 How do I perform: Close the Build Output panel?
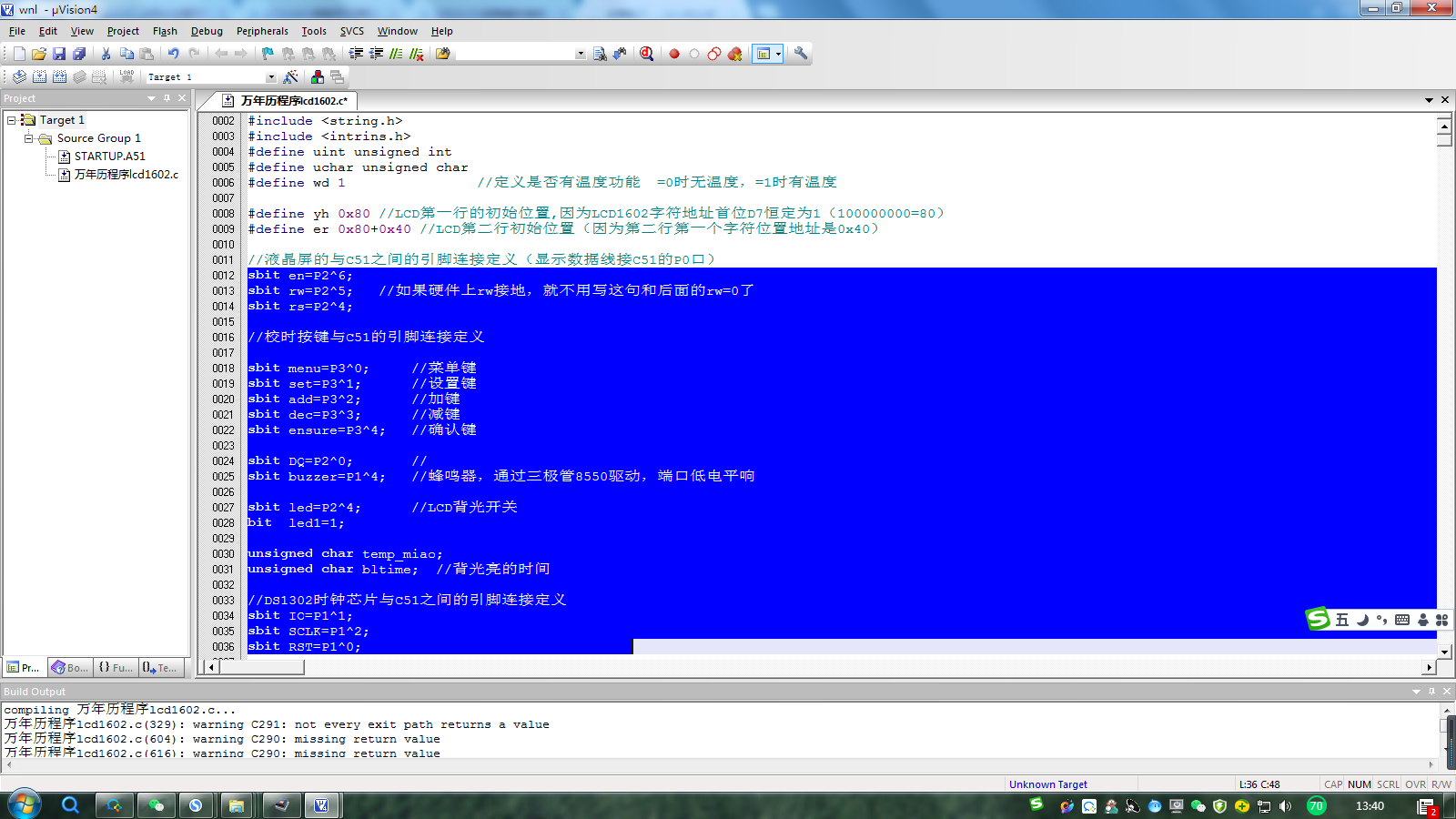pyautogui.click(x=1447, y=691)
